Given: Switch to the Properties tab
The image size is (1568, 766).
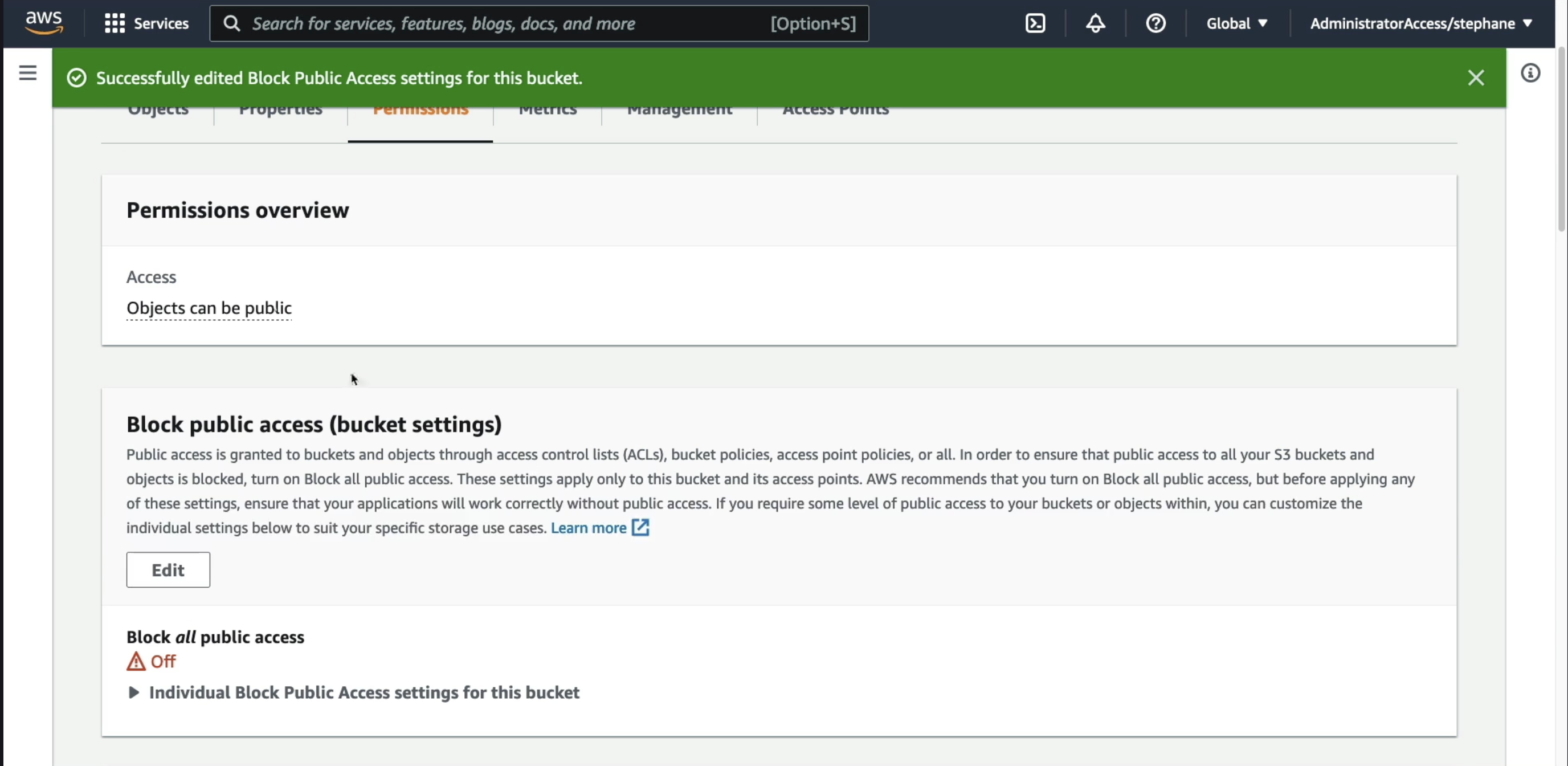Looking at the screenshot, I should 280,112.
